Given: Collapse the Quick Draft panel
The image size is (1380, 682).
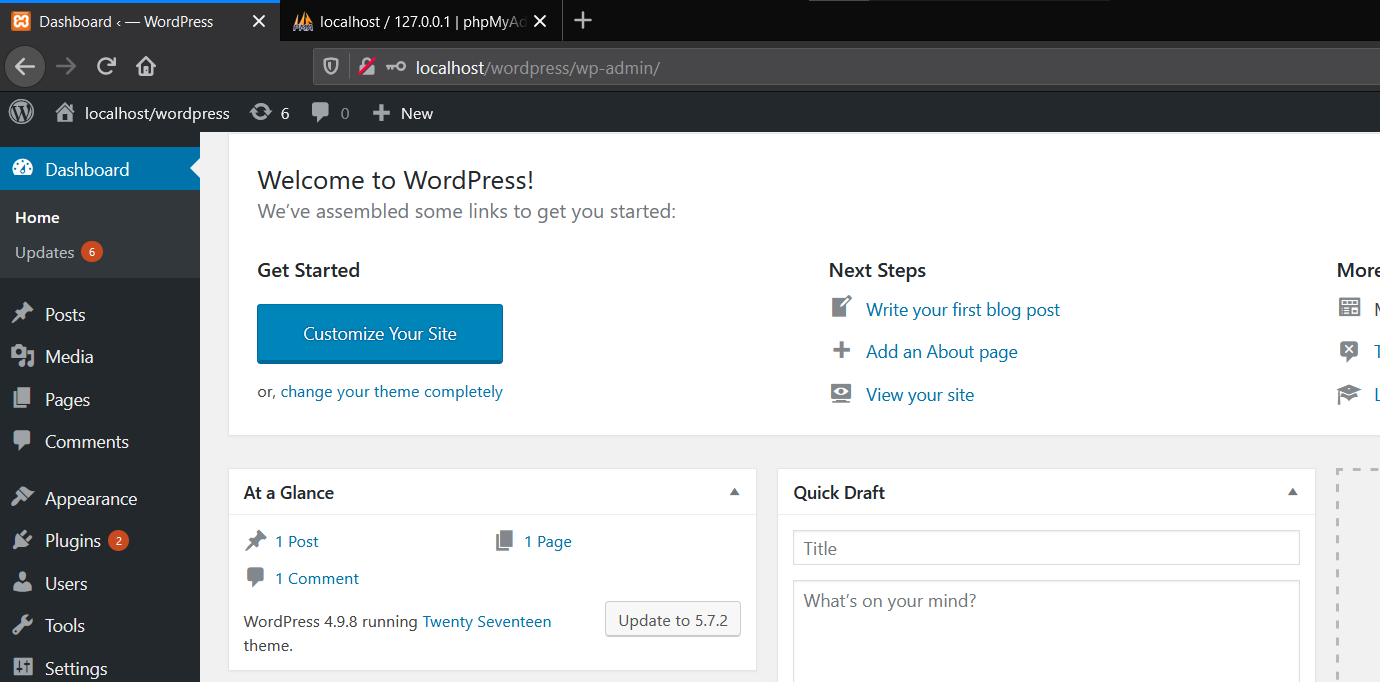Looking at the screenshot, I should click(x=1292, y=492).
